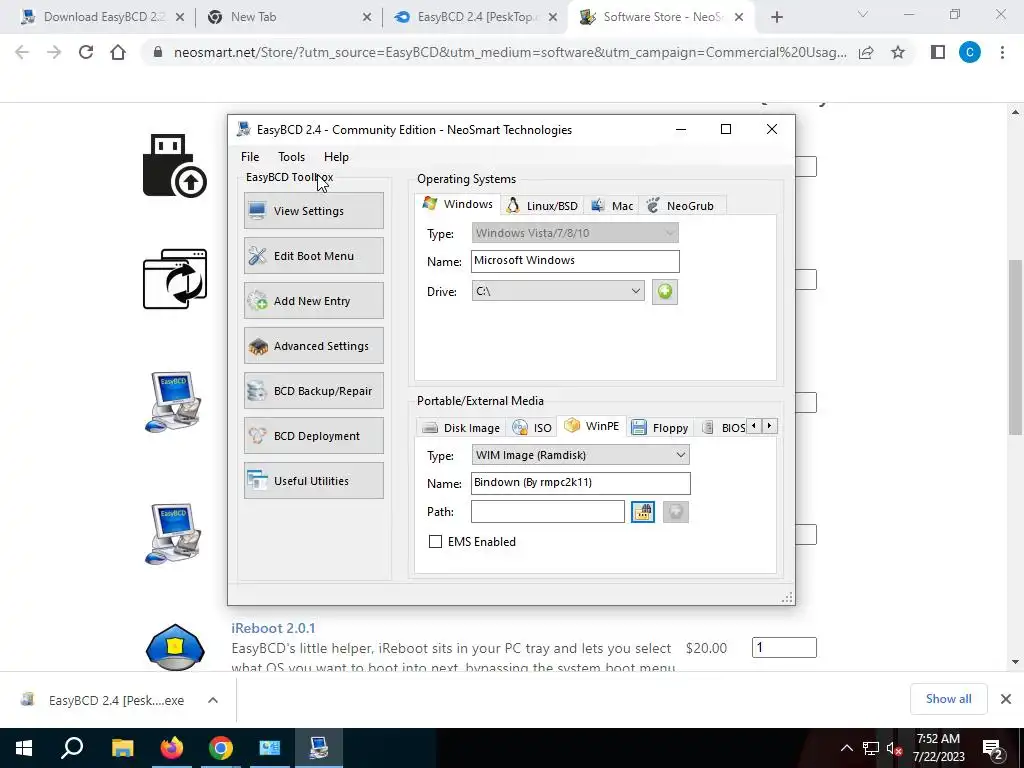
Task: Open taskbar search
Action: [72, 748]
